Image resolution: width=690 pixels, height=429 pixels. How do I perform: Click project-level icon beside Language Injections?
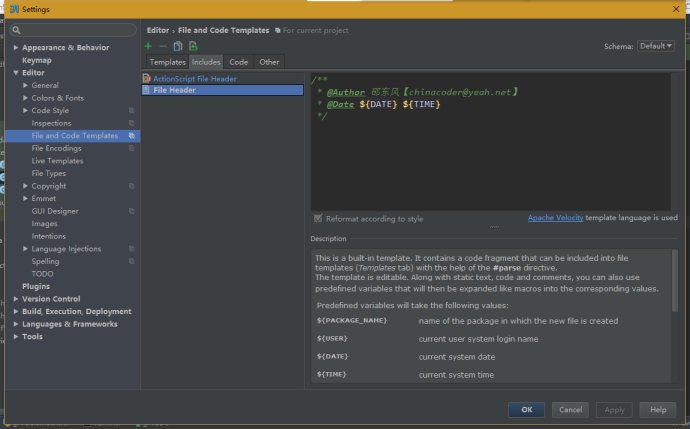pyautogui.click(x=131, y=249)
